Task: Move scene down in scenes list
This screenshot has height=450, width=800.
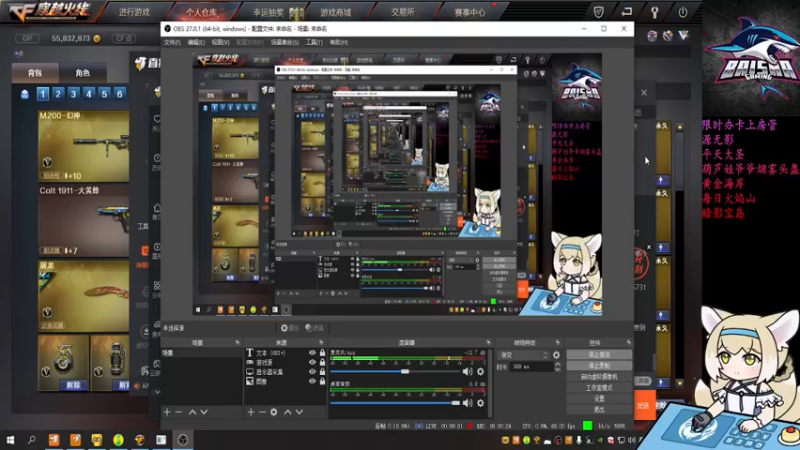Action: [x=204, y=412]
